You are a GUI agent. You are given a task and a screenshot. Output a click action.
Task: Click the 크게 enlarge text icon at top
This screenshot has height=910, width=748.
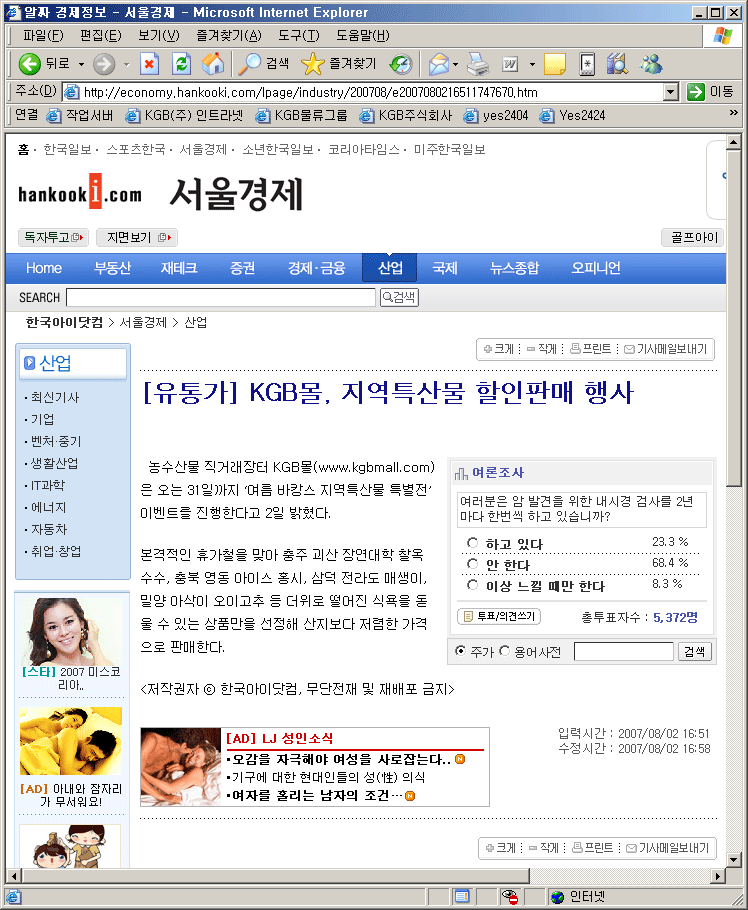click(498, 349)
